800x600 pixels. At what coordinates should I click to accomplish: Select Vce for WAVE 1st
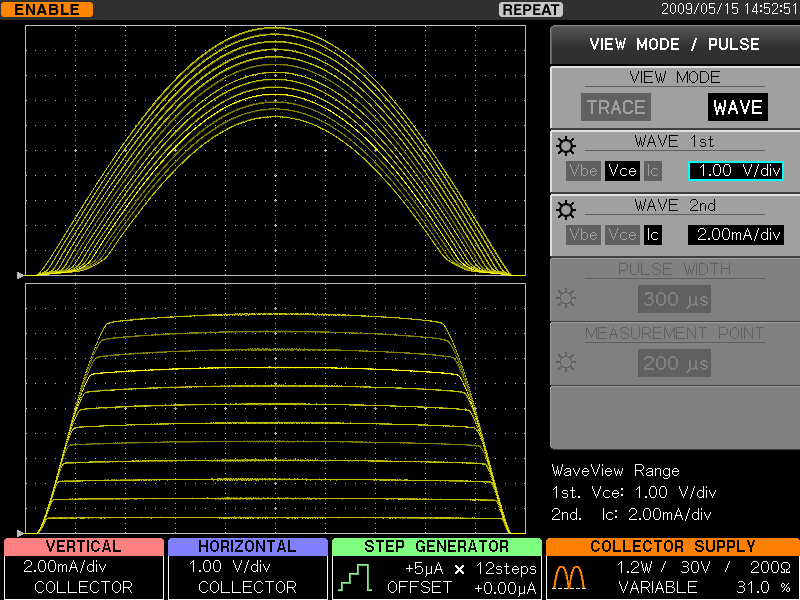[622, 171]
